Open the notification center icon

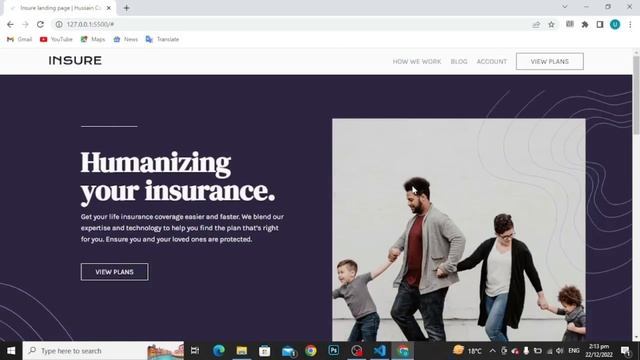point(626,351)
